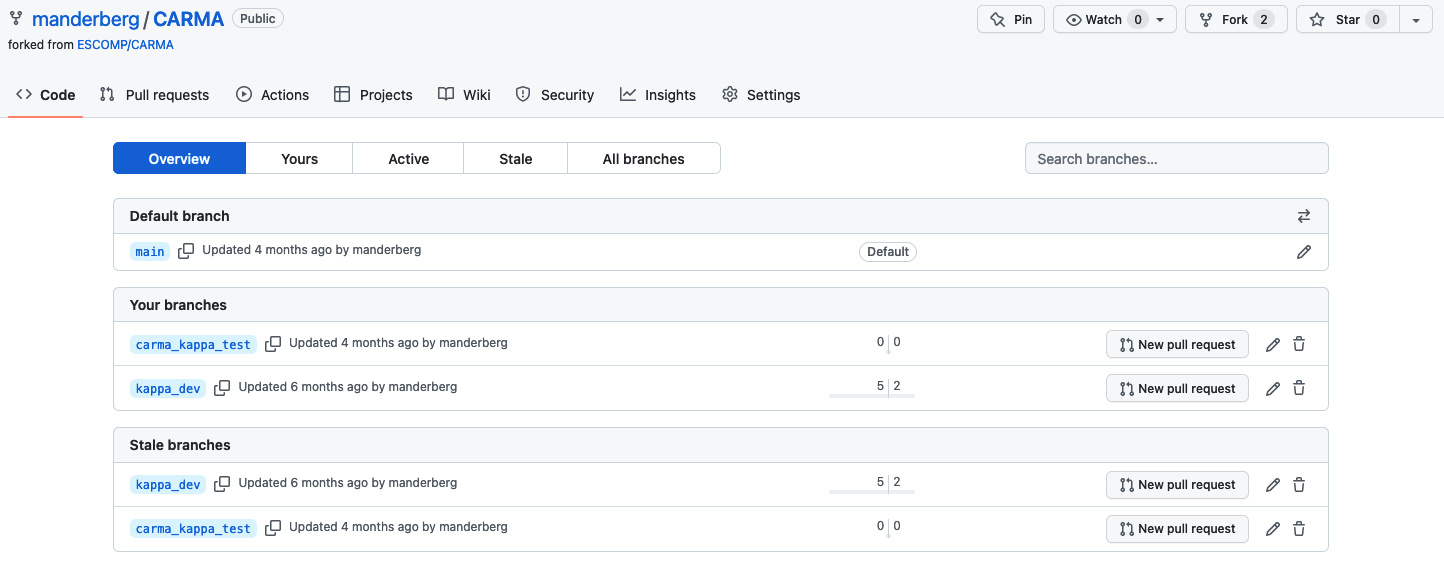
Task: Pin the CARMA repository
Action: point(1010,20)
